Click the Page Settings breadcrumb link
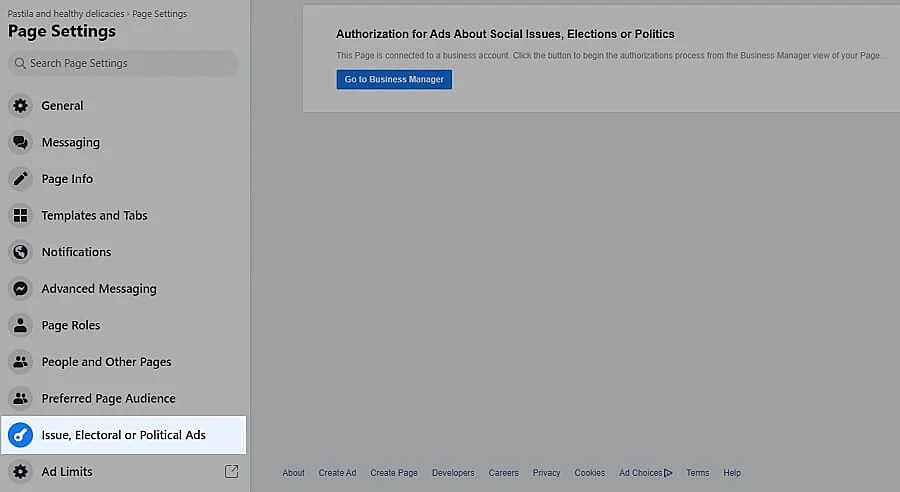The width and height of the screenshot is (900, 492). [161, 14]
